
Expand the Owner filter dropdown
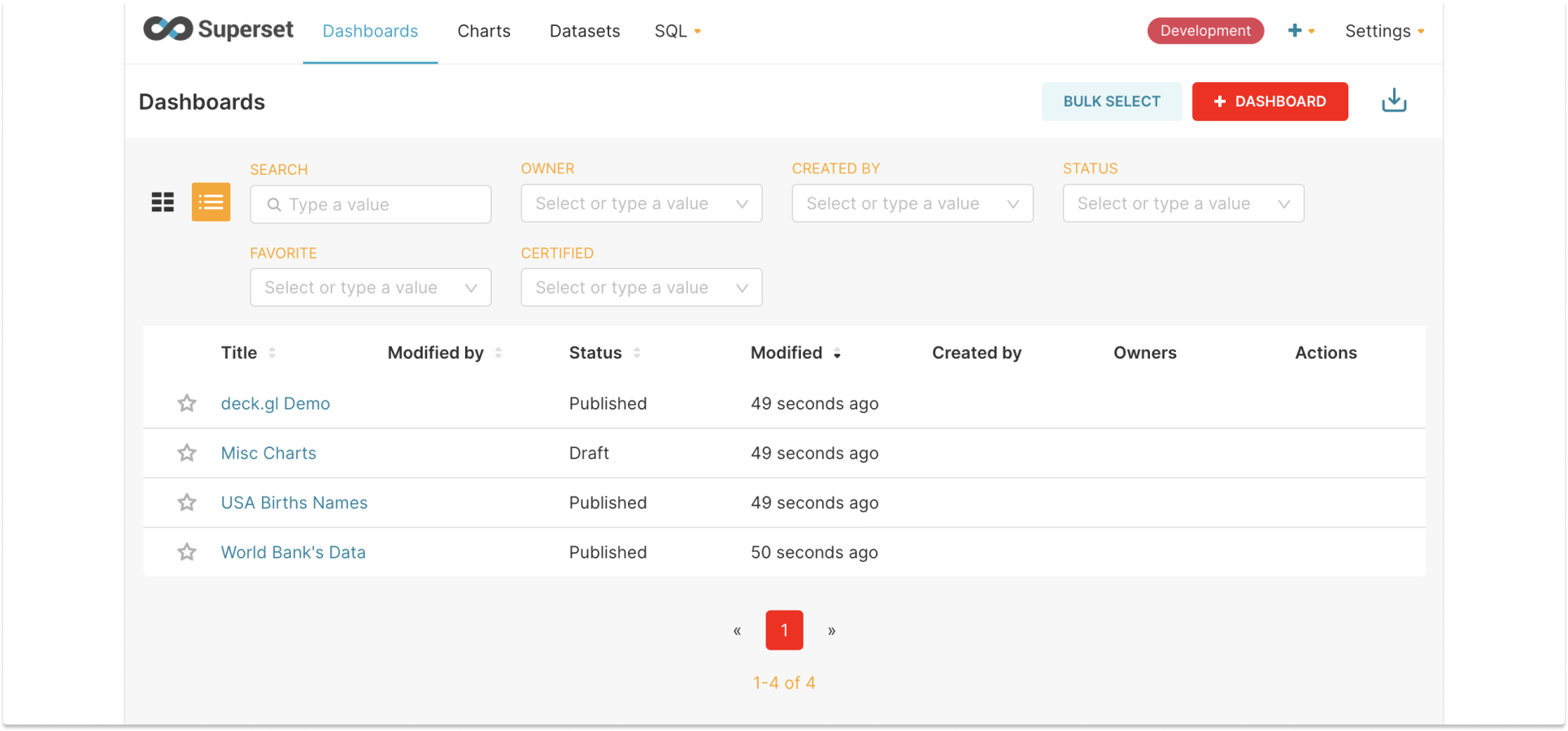click(641, 203)
